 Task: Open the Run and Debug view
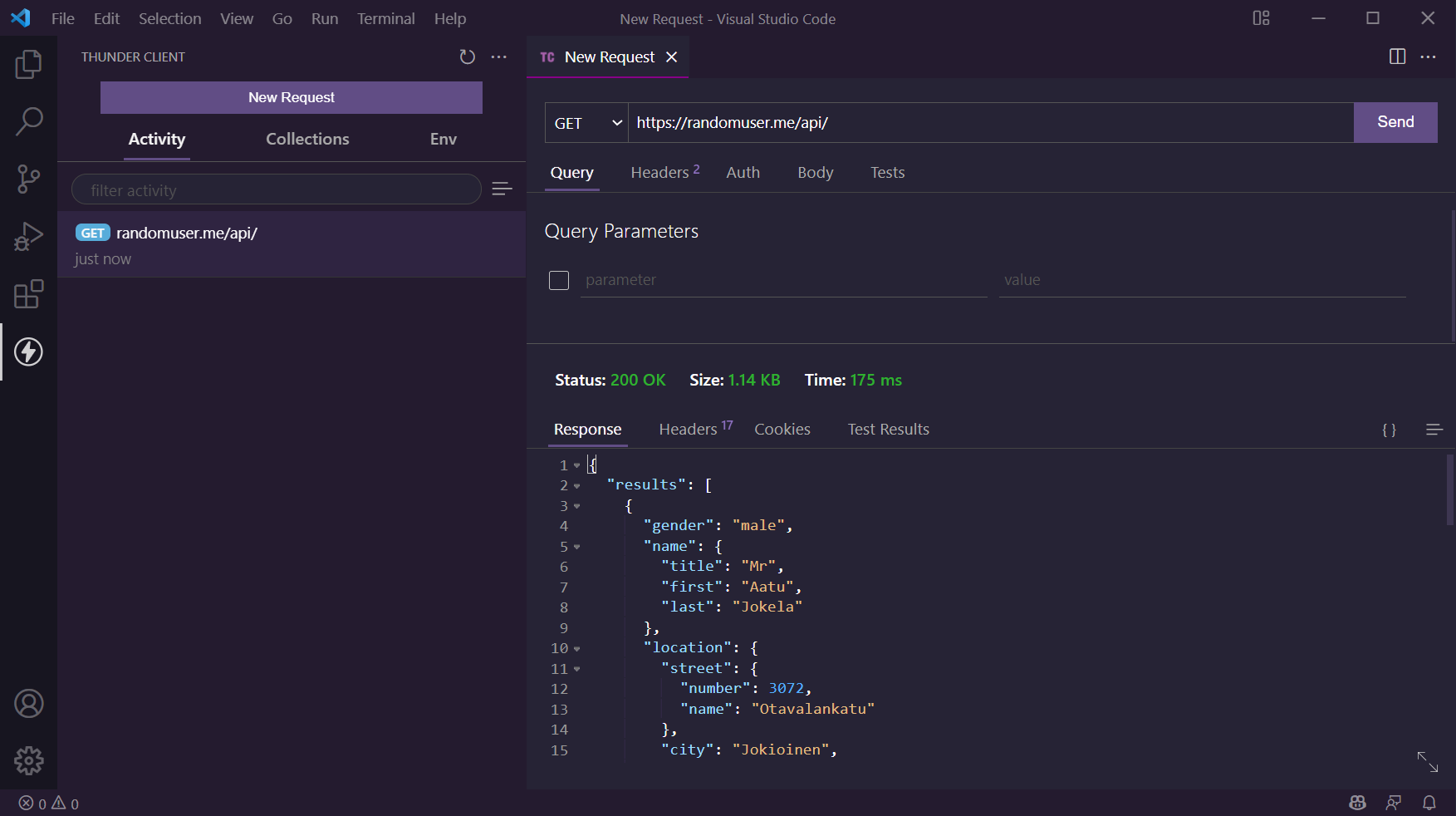28,236
